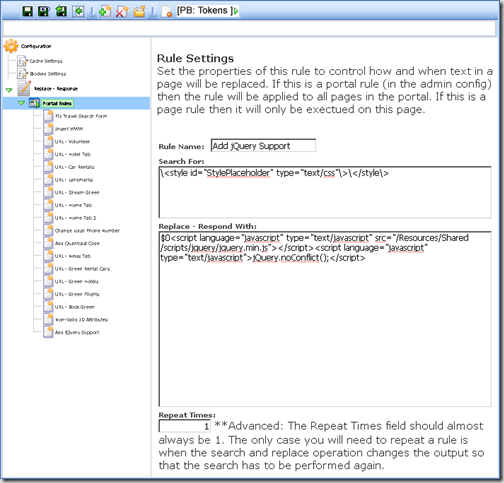Select the URL - Volunteer rule label
504x483 pixels.
pos(72,141)
